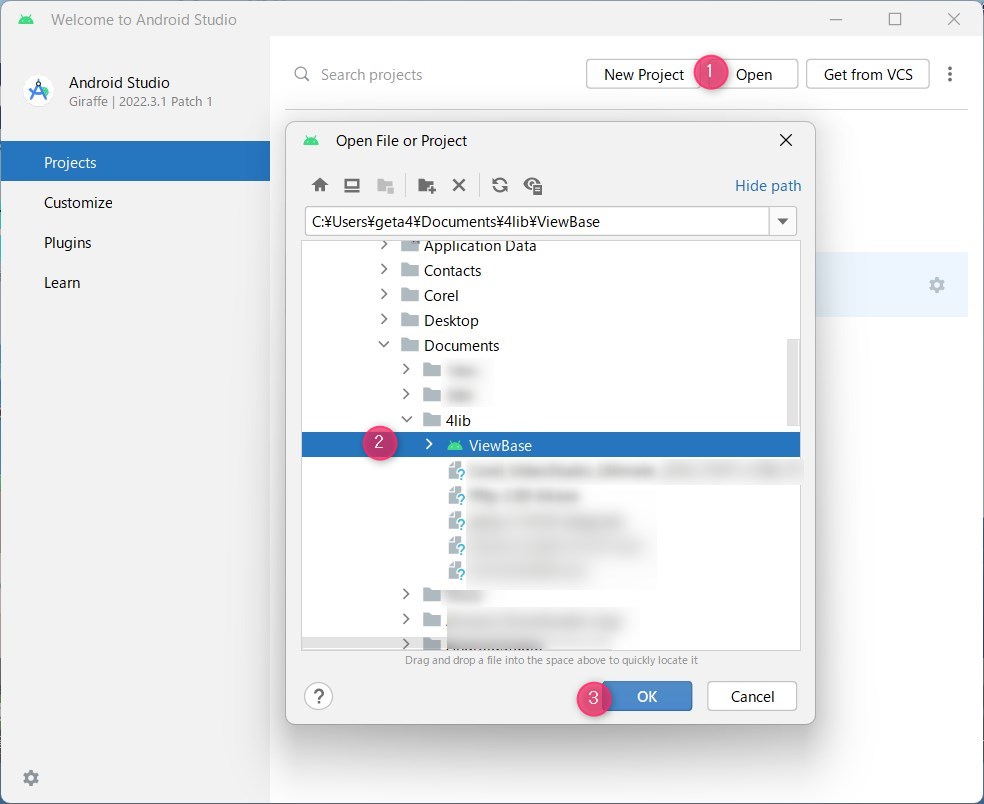This screenshot has width=984, height=804.
Task: Expand the ViewBase project node
Action: (x=429, y=444)
